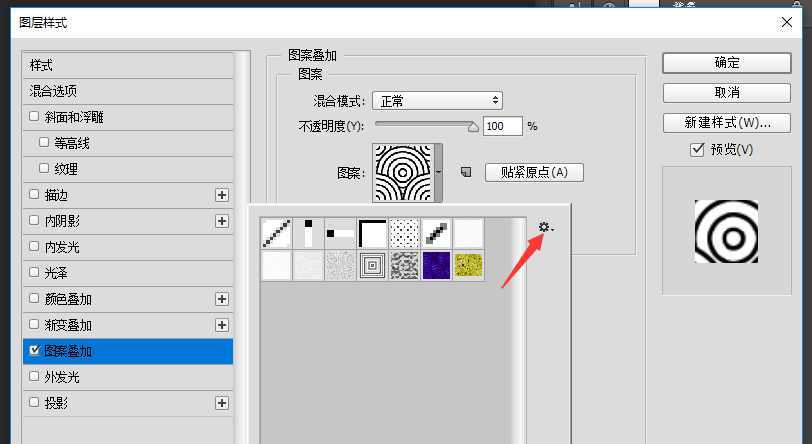Enable the 光泽 checkbox
Image resolution: width=812 pixels, height=444 pixels.
[34, 272]
